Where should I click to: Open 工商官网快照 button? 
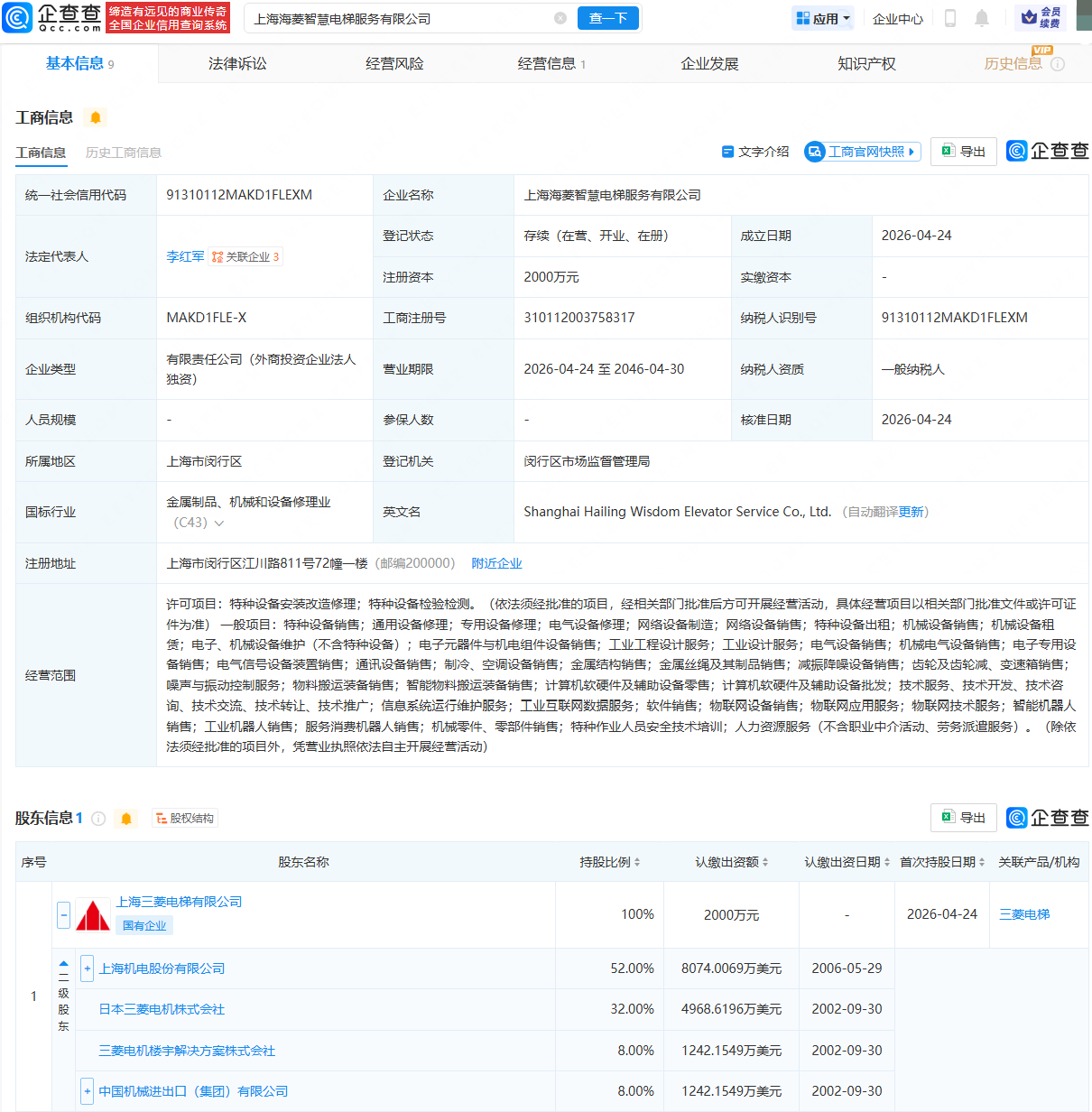click(862, 152)
